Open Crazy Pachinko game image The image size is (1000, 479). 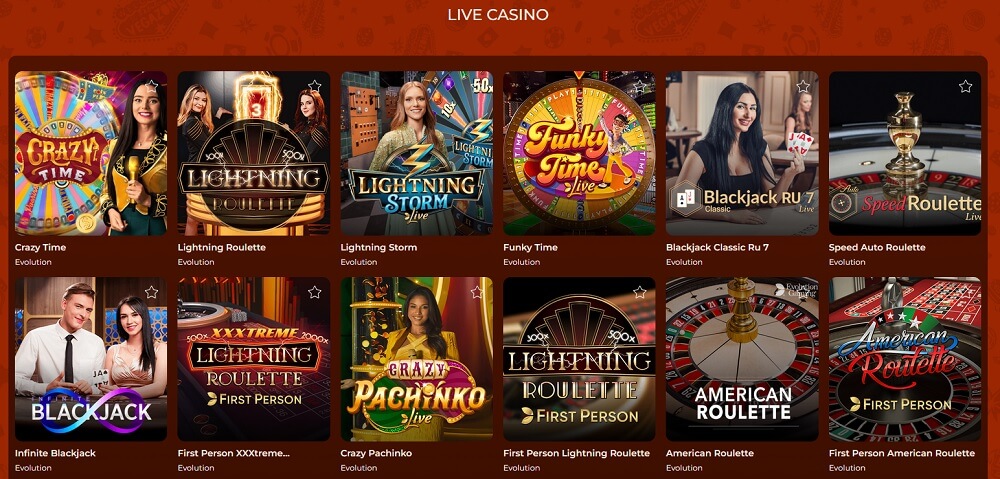[x=416, y=359]
